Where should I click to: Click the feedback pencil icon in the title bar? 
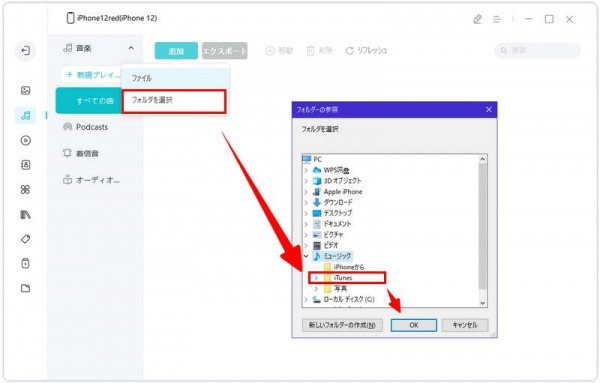477,19
